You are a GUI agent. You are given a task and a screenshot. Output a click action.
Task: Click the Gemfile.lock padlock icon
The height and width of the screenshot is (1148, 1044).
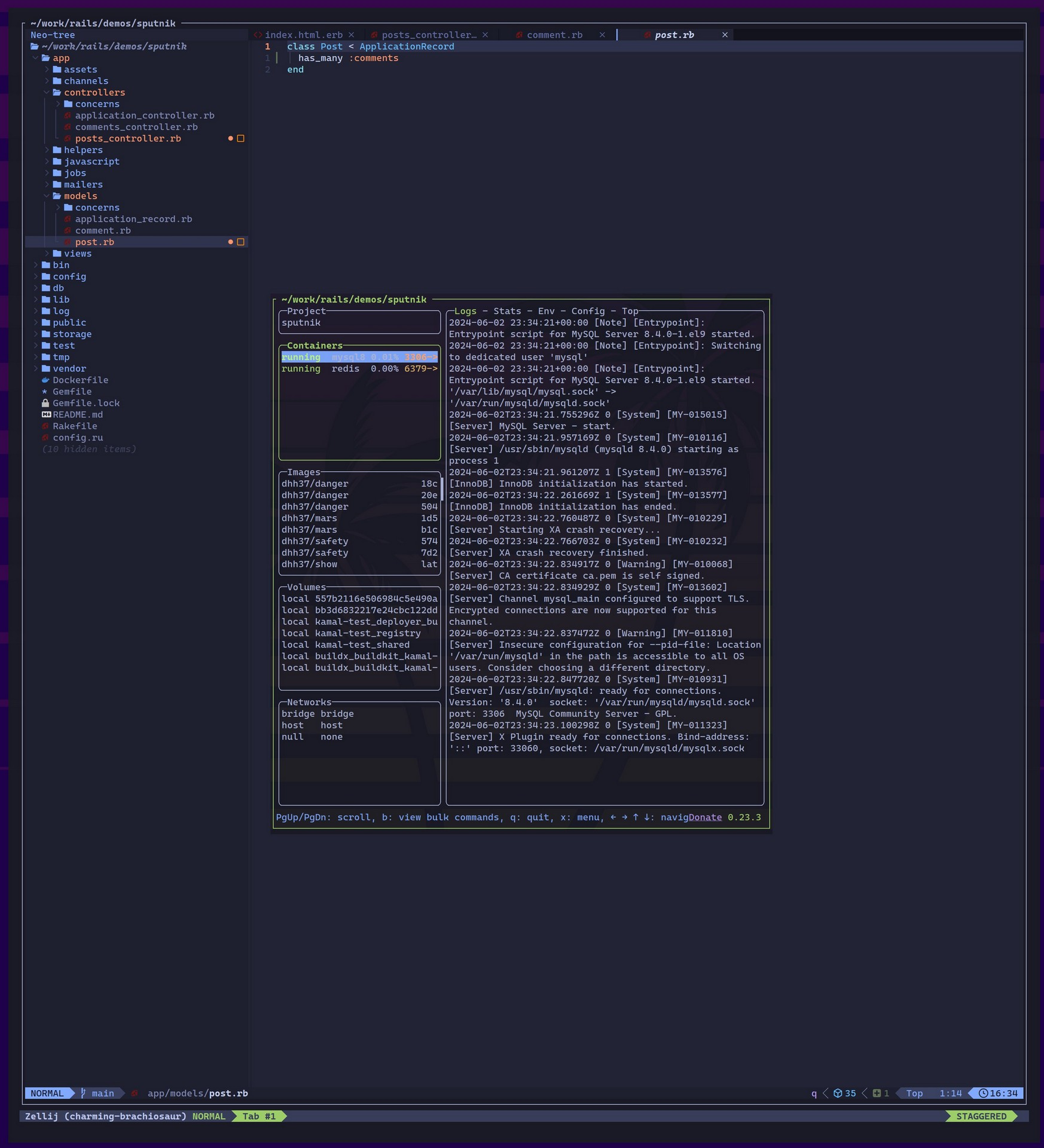point(45,403)
